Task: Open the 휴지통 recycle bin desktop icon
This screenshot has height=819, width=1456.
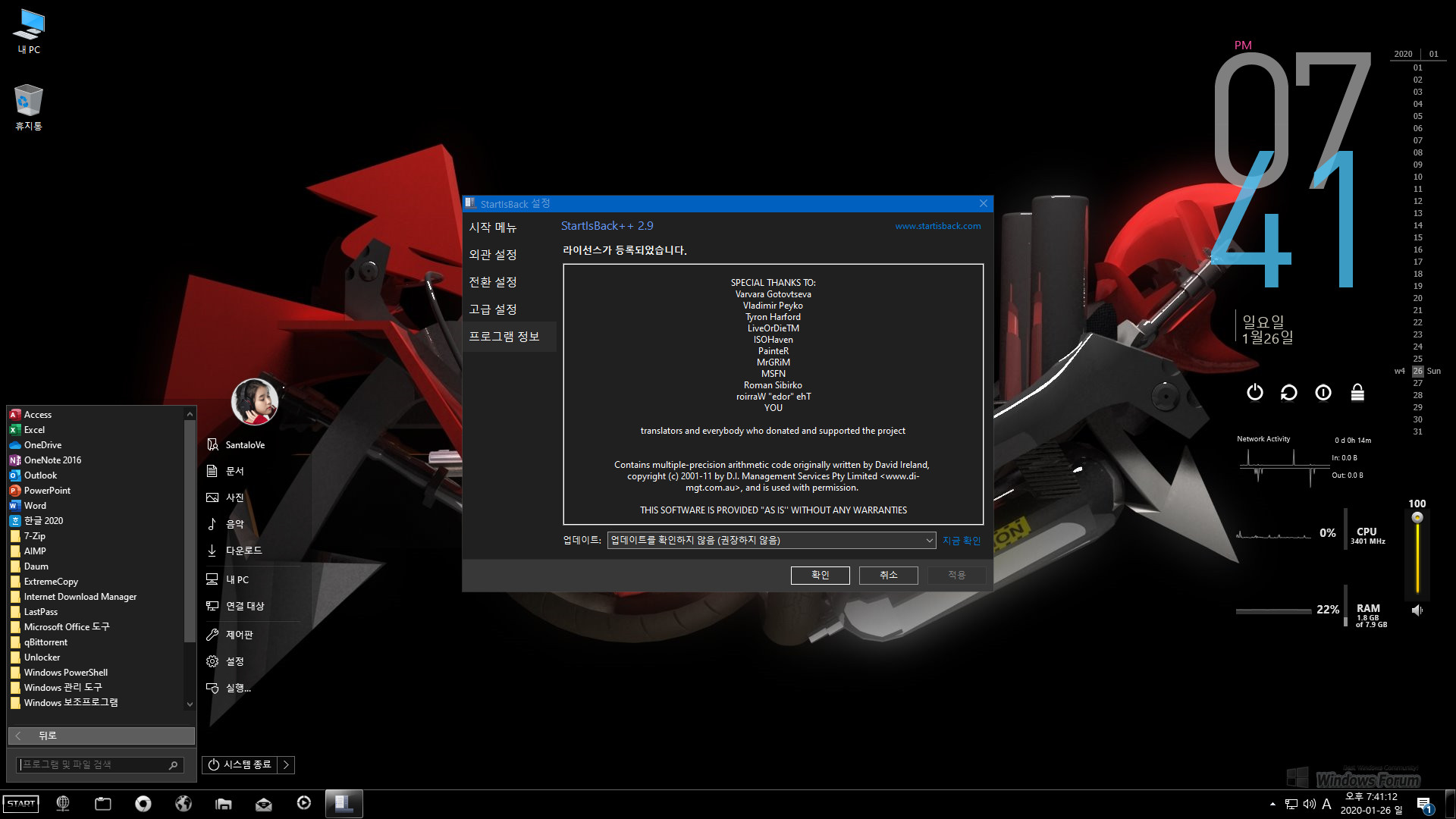Action: point(29,108)
